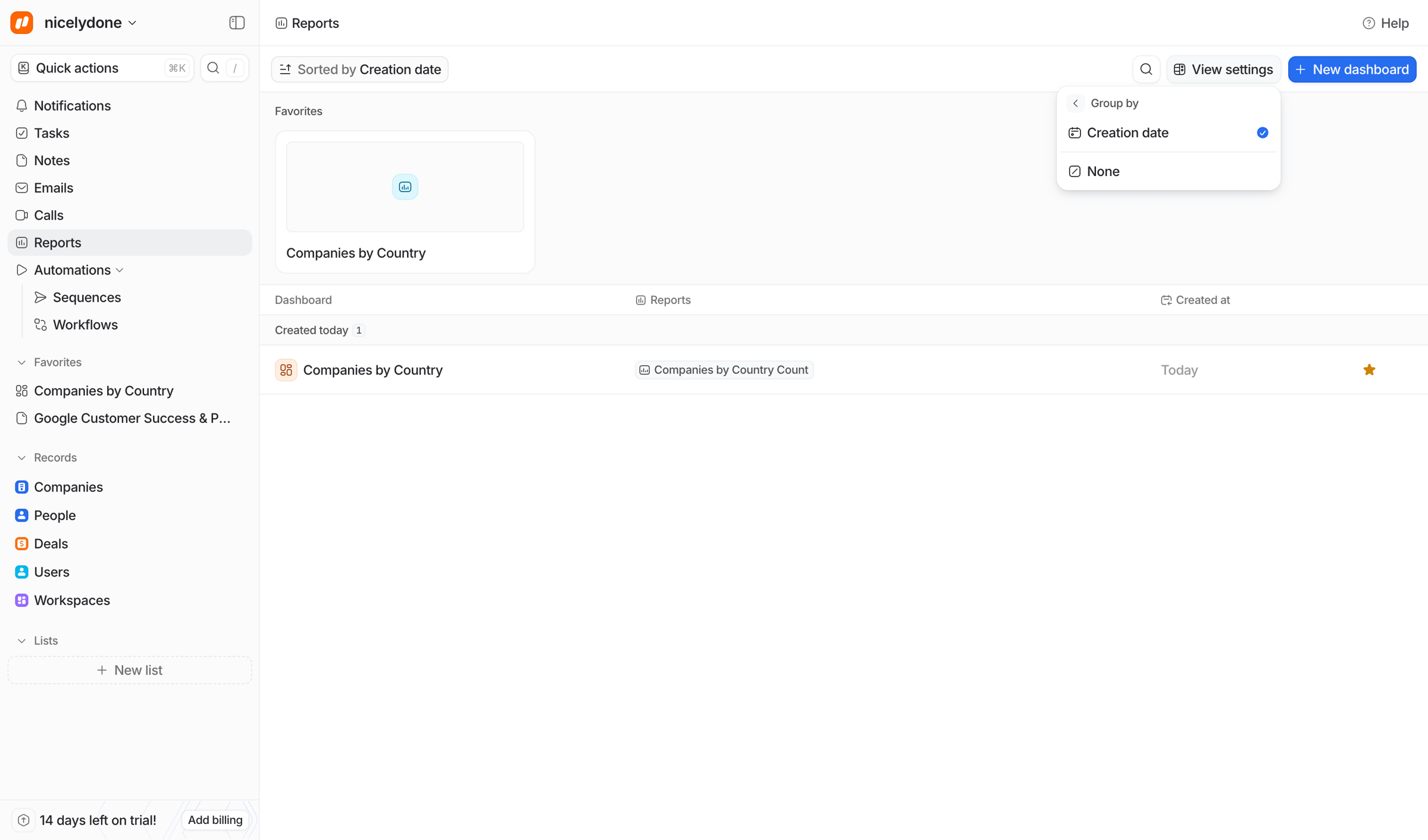The width and height of the screenshot is (1428, 840).
Task: Open the People records list
Action: (x=130, y=515)
